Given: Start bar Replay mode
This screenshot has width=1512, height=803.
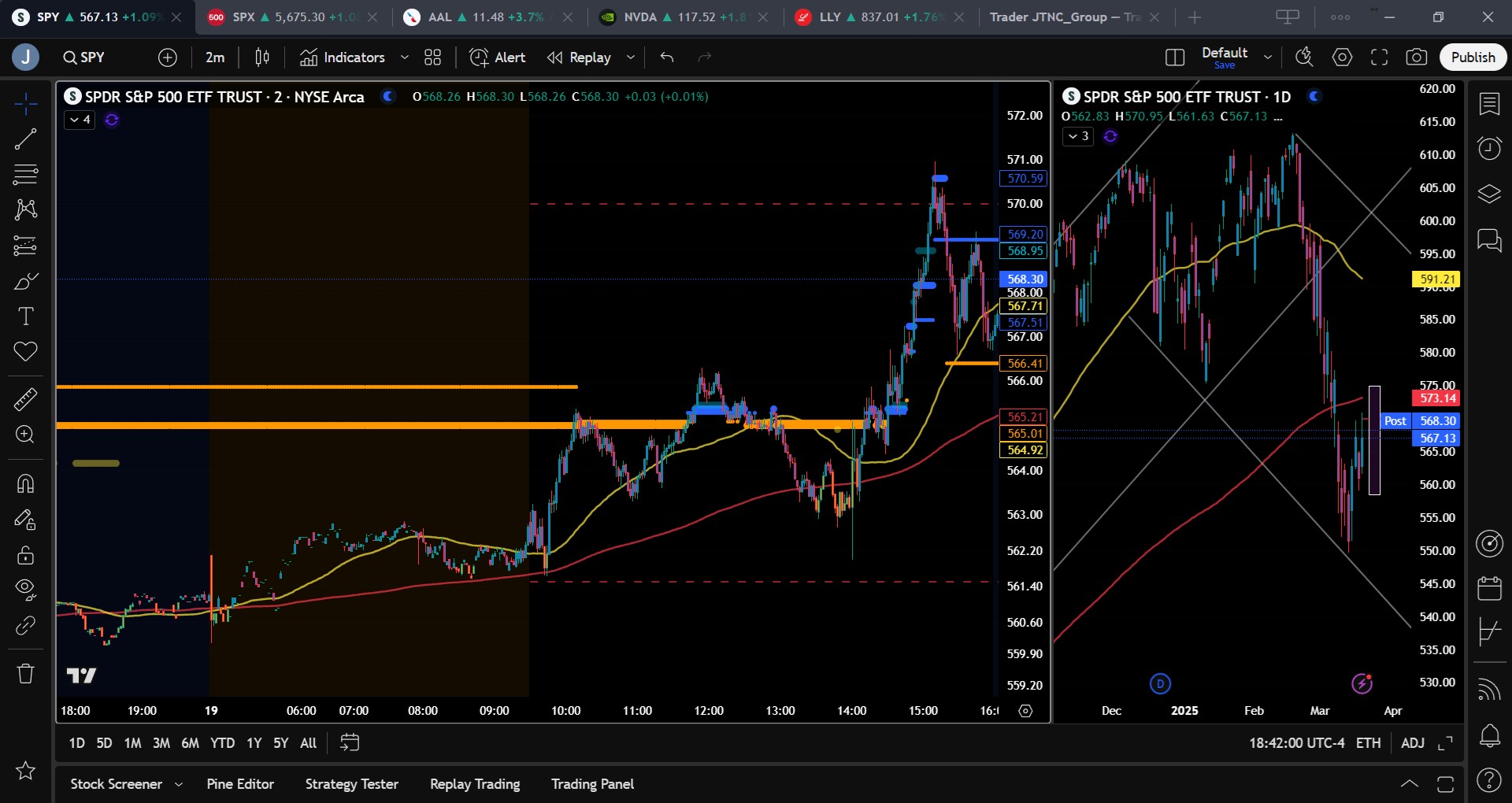Looking at the screenshot, I should (x=580, y=57).
